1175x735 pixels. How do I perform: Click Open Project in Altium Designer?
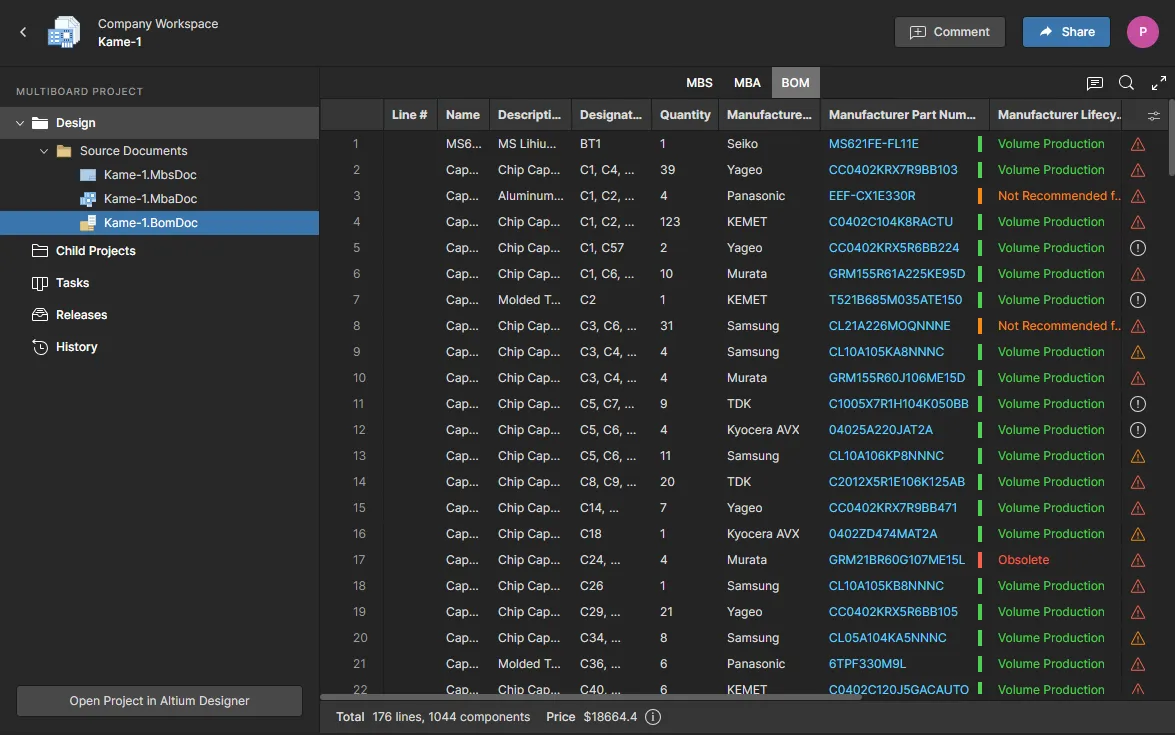[x=159, y=701]
